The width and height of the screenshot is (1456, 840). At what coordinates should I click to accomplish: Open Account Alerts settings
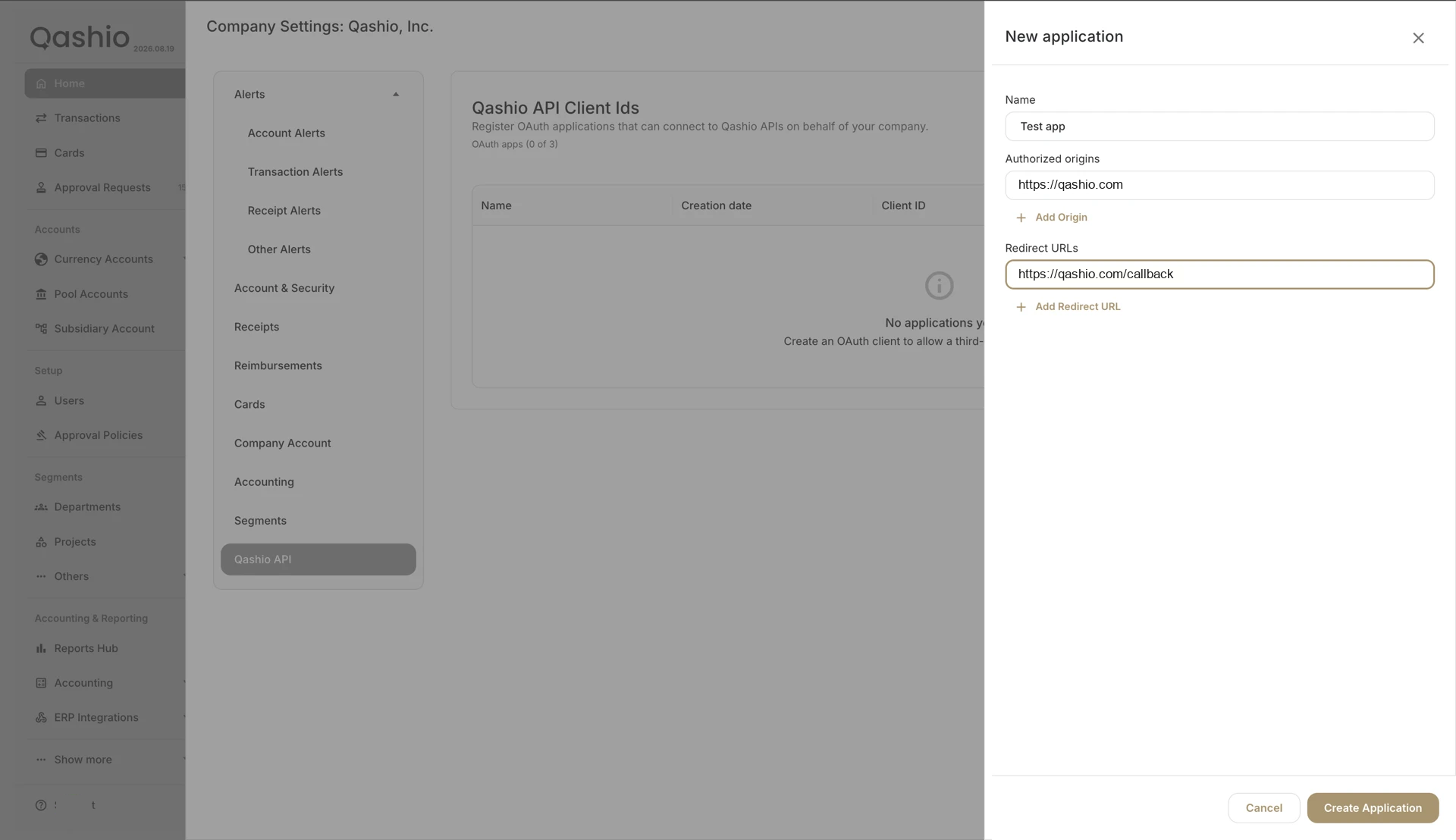[x=286, y=133]
